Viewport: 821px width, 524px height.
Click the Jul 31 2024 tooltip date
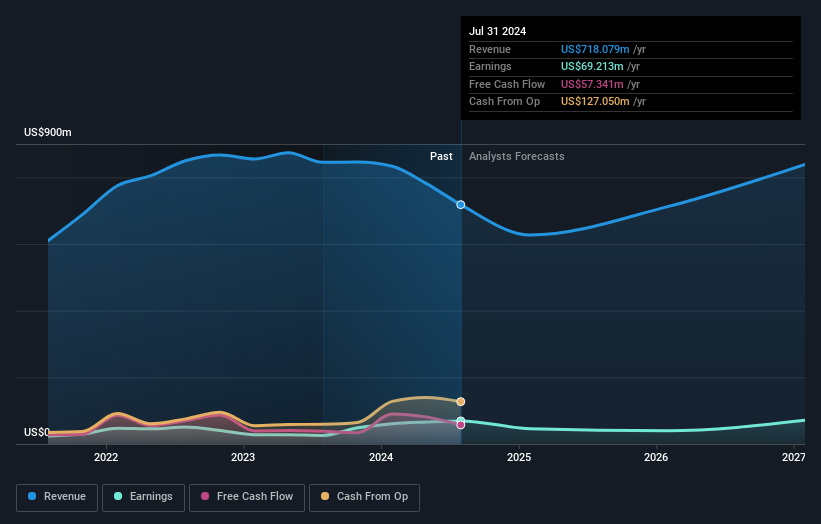coord(497,31)
